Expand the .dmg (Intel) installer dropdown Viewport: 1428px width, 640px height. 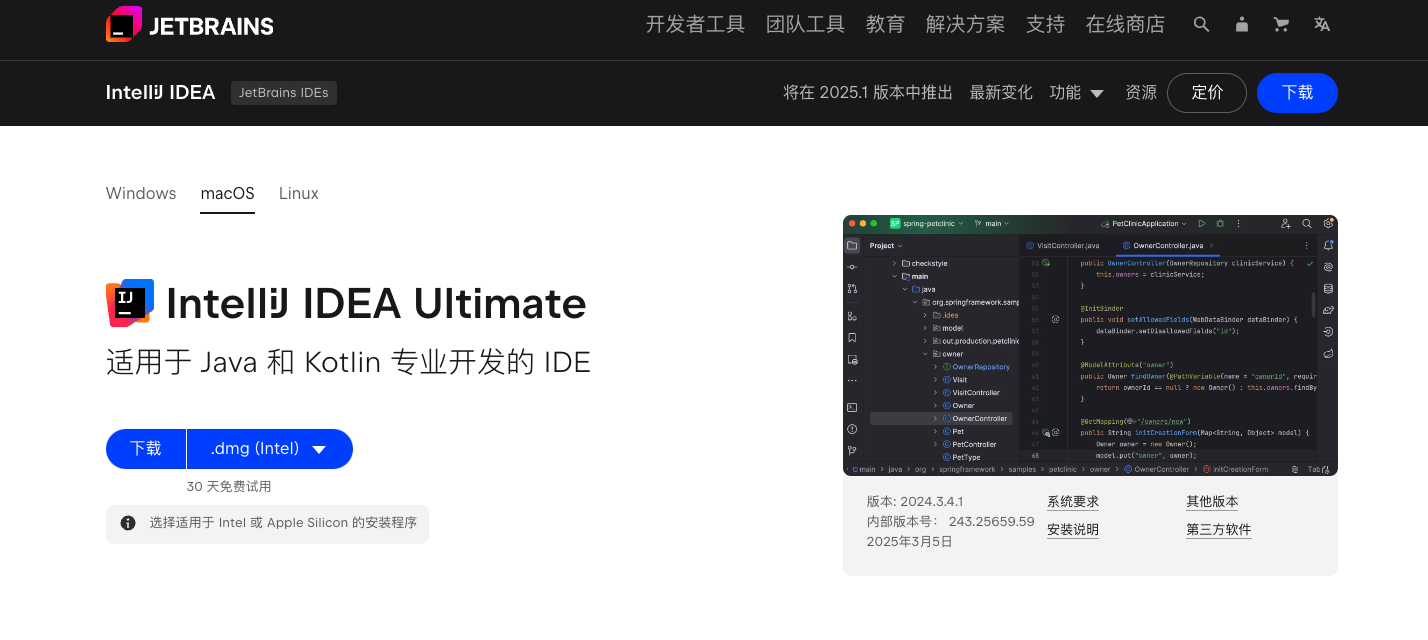click(x=269, y=449)
